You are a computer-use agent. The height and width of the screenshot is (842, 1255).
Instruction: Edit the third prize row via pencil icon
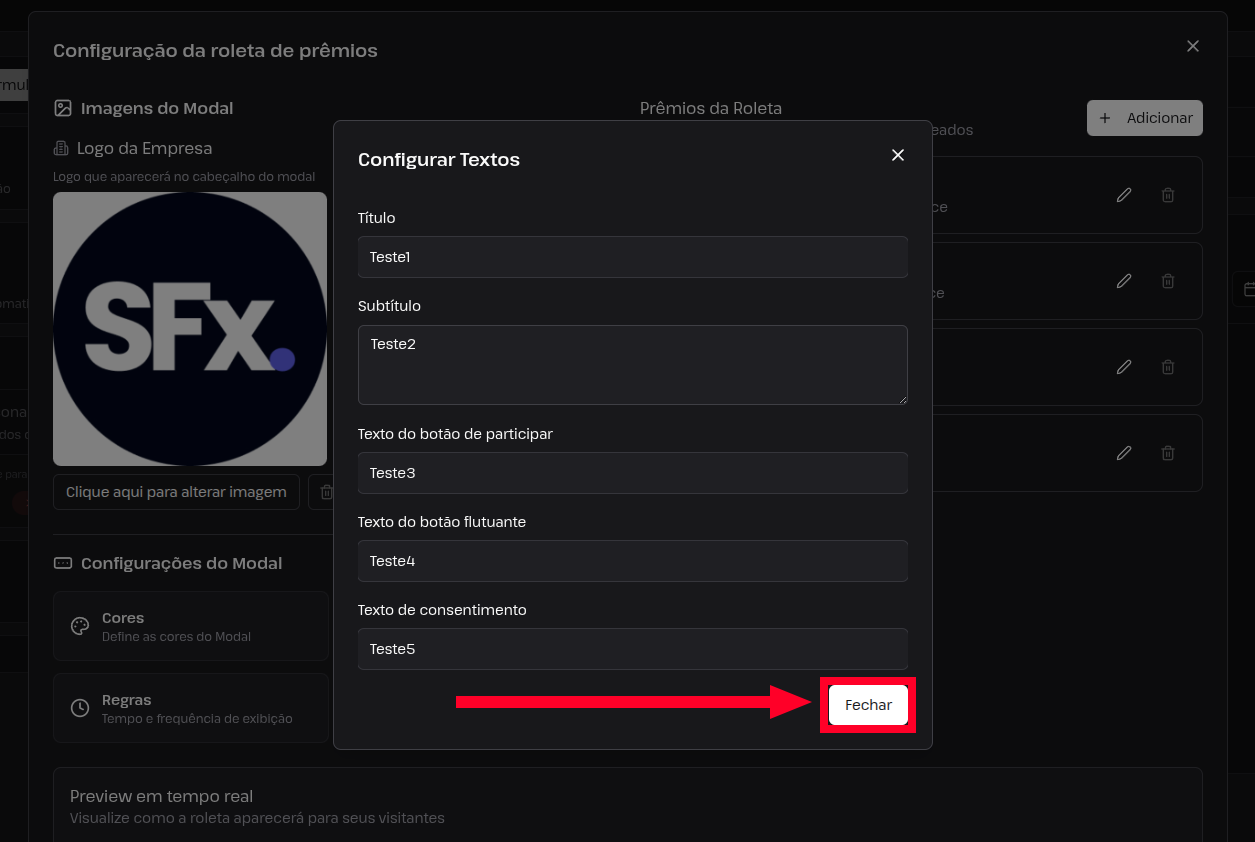point(1124,367)
